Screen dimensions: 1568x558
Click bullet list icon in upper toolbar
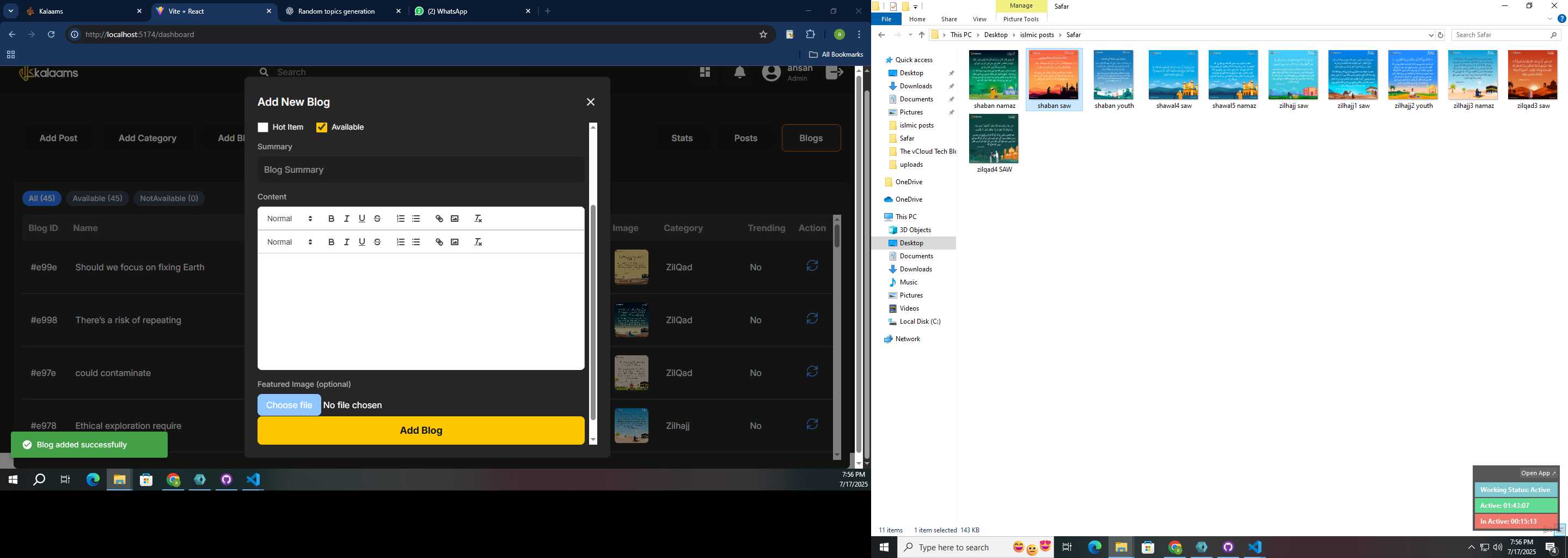416,219
